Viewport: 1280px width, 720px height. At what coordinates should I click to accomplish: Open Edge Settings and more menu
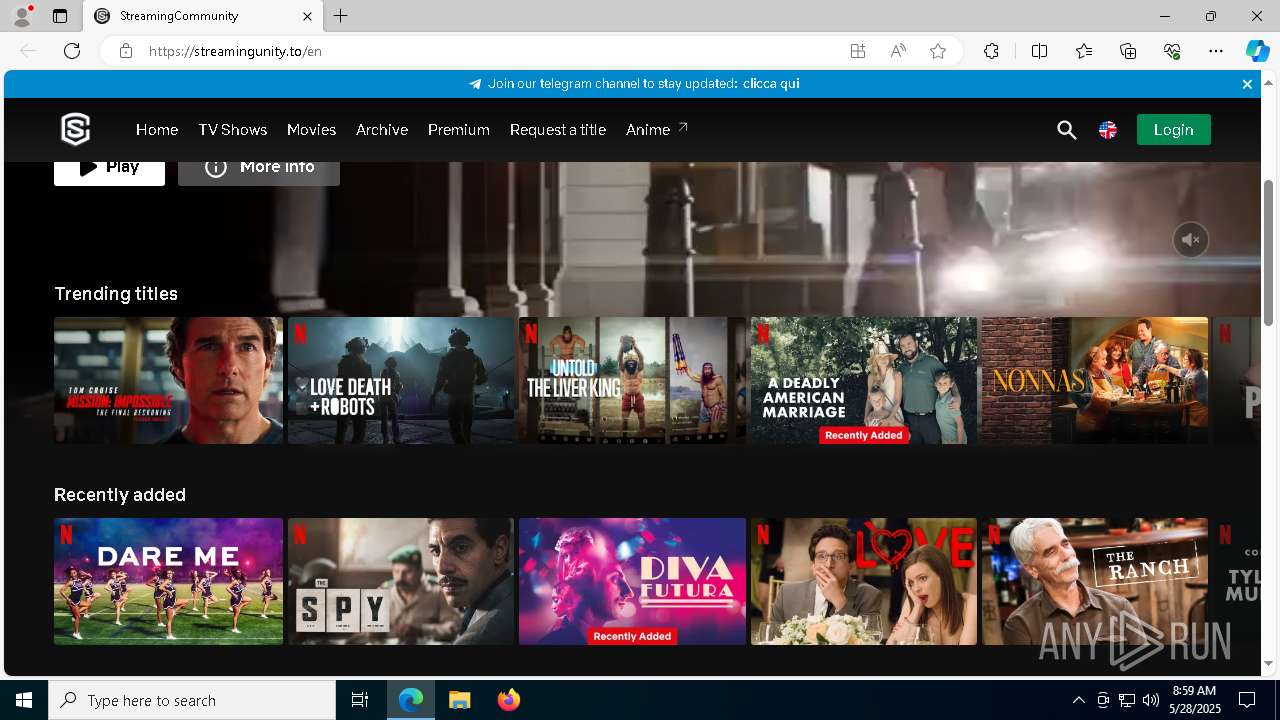click(x=1216, y=51)
